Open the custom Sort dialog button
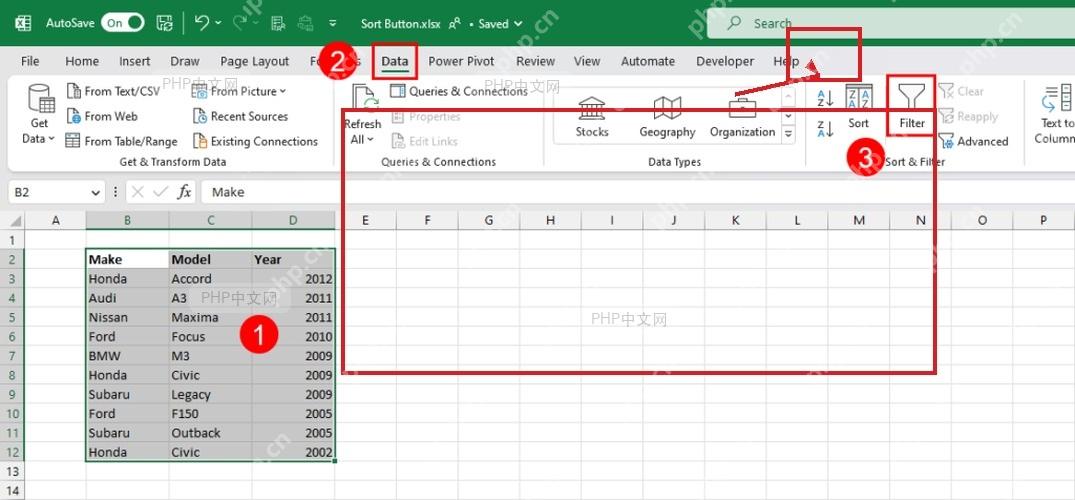Image resolution: width=1075 pixels, height=500 pixels. (858, 107)
